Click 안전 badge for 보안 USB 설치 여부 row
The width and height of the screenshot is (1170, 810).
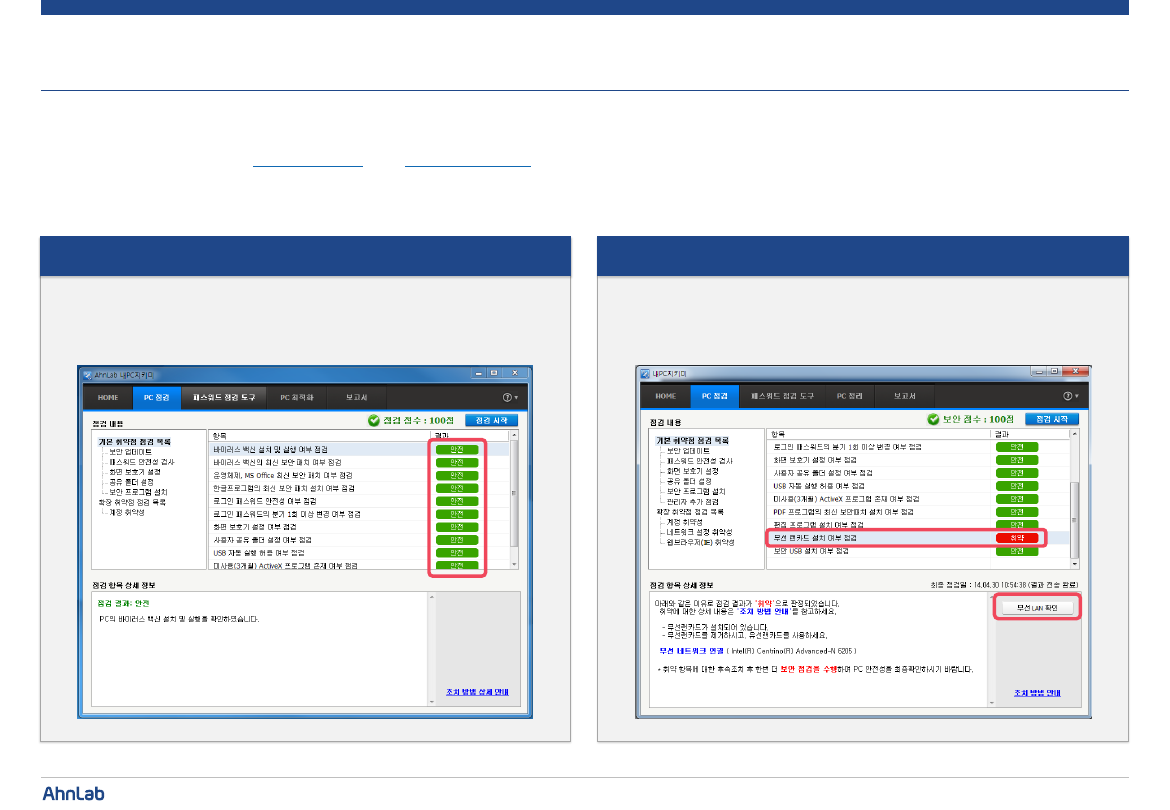pyautogui.click(x=1016, y=551)
